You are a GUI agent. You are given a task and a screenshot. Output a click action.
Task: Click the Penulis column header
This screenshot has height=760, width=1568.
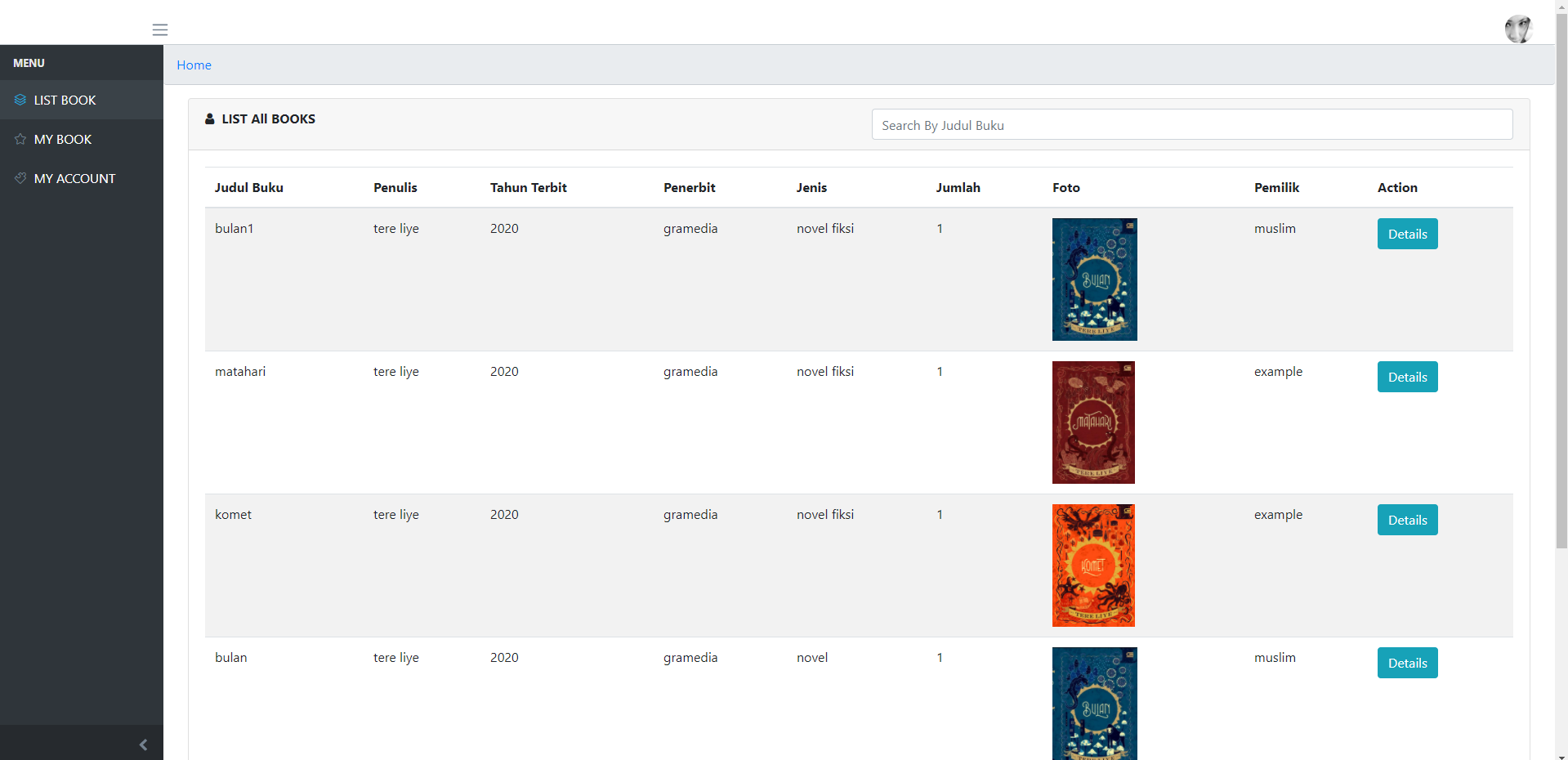point(395,187)
